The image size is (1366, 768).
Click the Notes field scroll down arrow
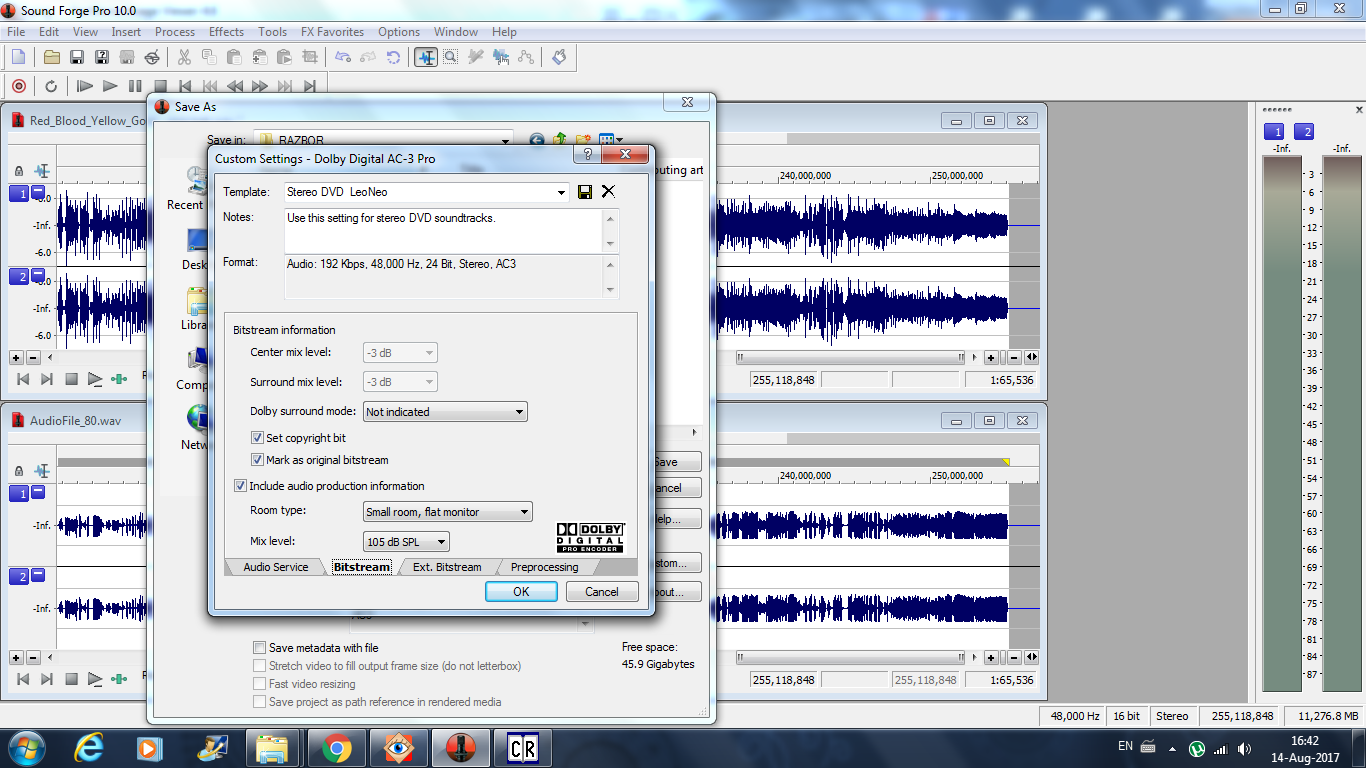point(612,243)
